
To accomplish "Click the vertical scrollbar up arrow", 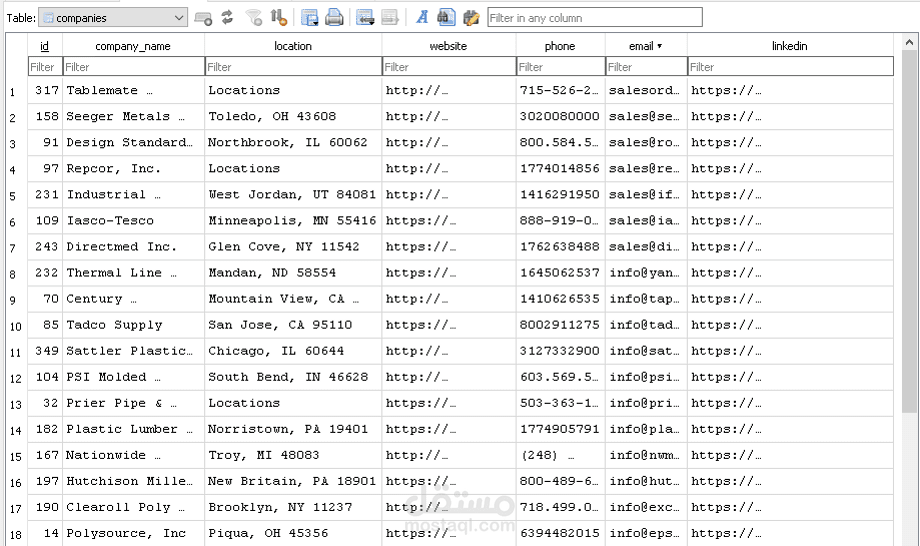I will coord(909,42).
